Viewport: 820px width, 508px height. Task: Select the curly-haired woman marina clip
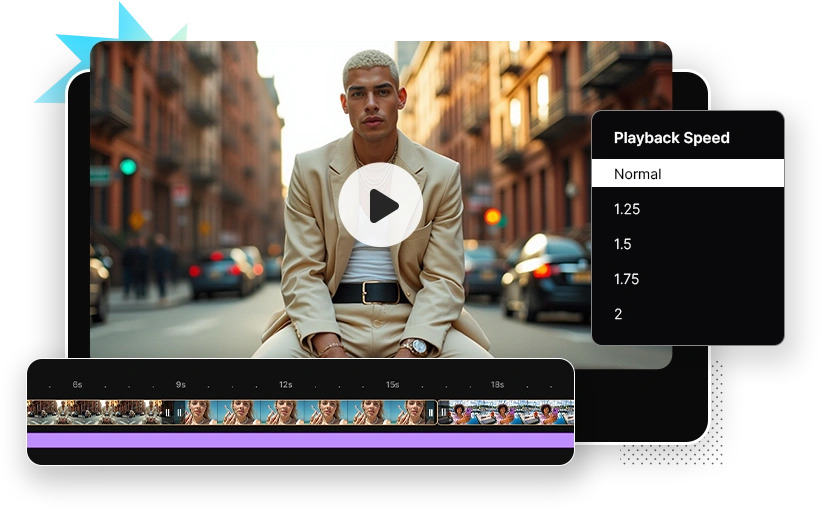click(x=506, y=412)
